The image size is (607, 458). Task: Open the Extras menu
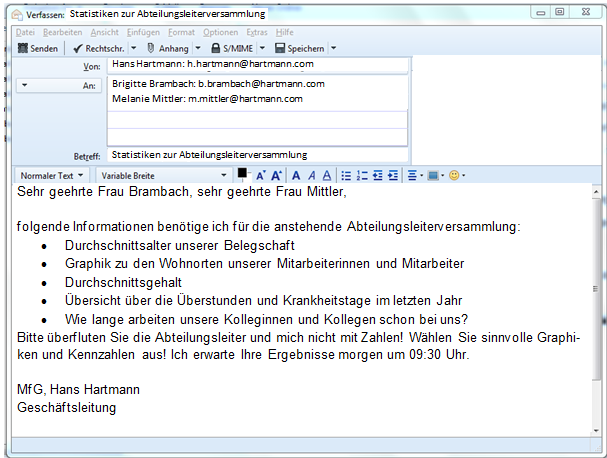tap(257, 32)
